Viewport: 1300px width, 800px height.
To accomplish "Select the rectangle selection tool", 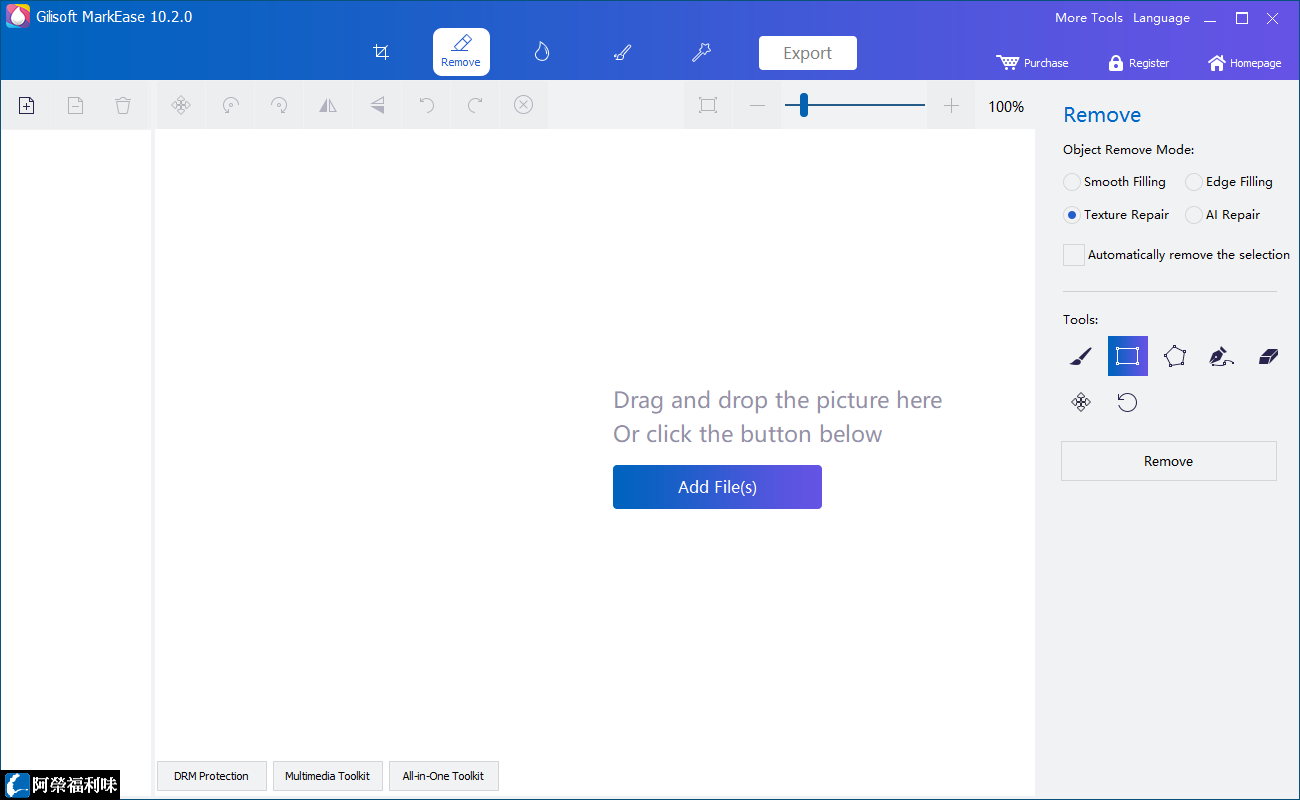I will (x=1128, y=356).
